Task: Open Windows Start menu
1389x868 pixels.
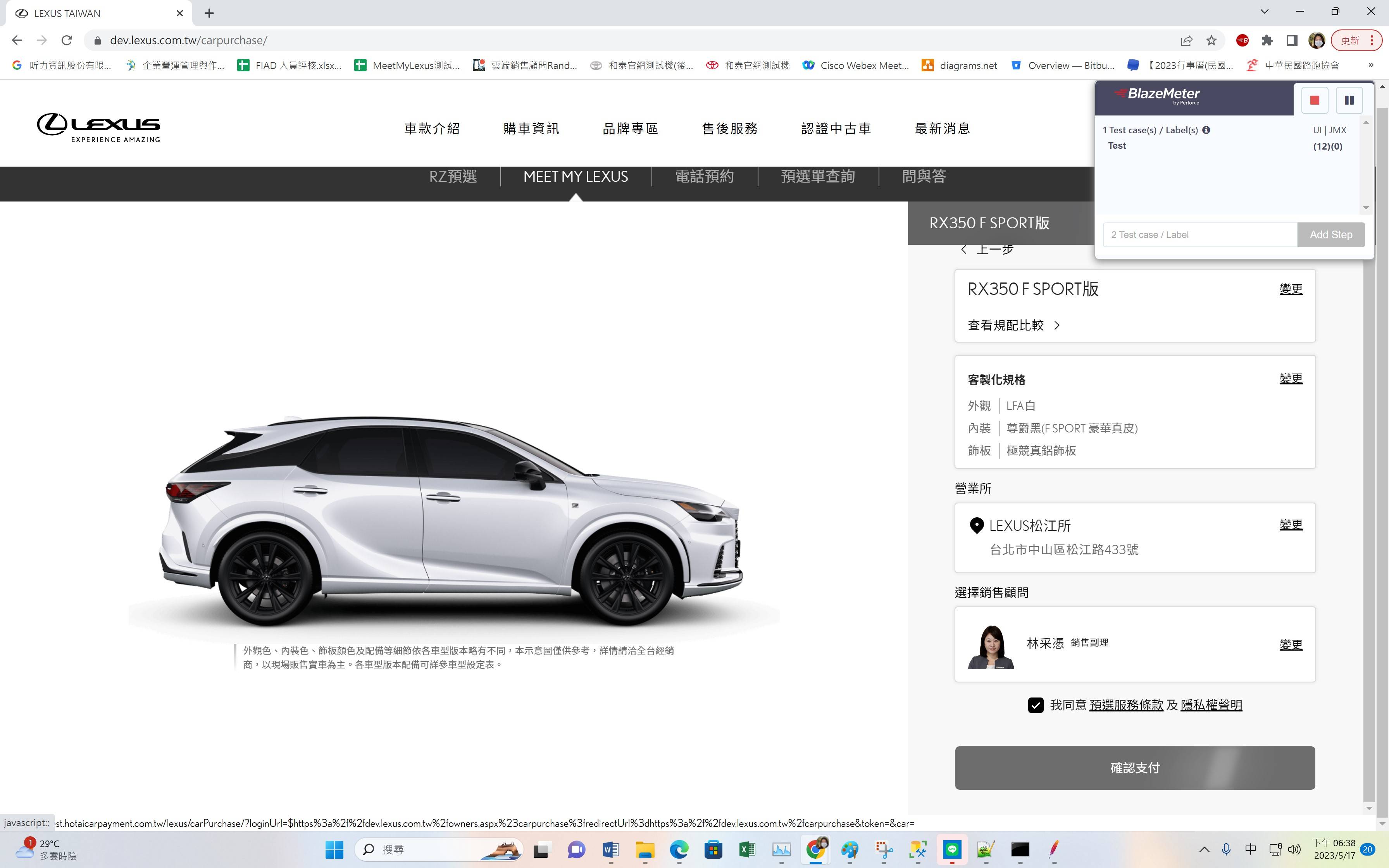Action: click(x=334, y=850)
